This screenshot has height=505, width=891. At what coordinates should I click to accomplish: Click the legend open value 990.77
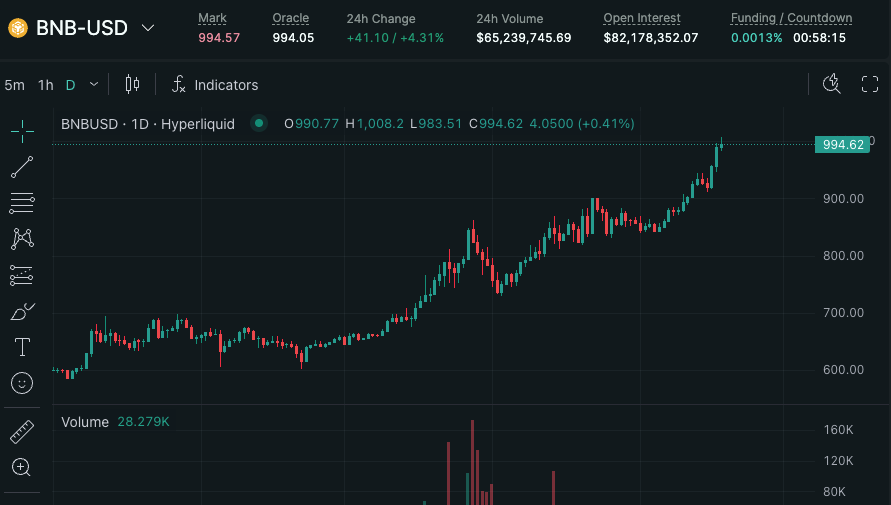pyautogui.click(x=317, y=124)
